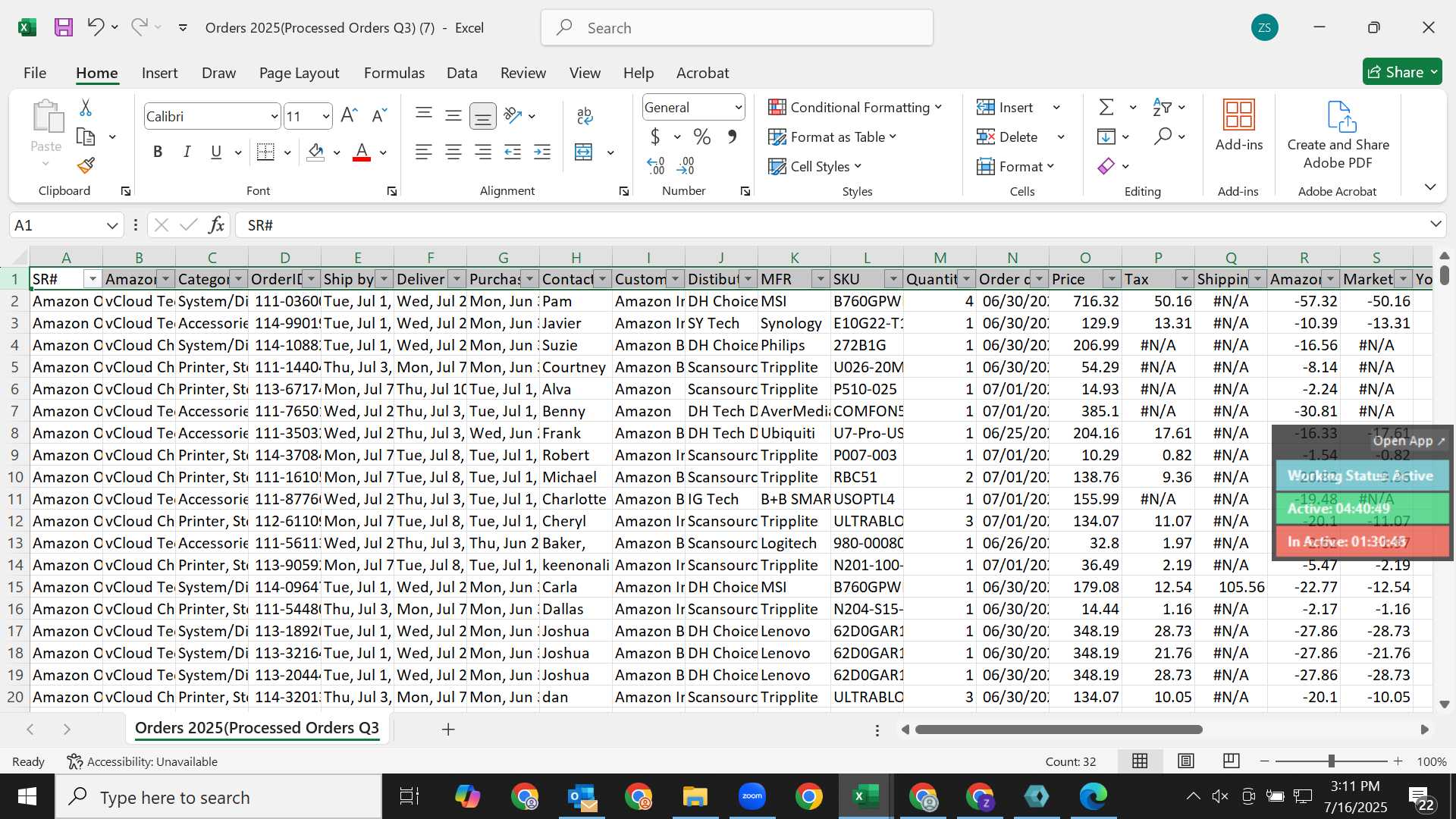Viewport: 1456px width, 819px height.
Task: Click the Share button
Action: click(1402, 72)
